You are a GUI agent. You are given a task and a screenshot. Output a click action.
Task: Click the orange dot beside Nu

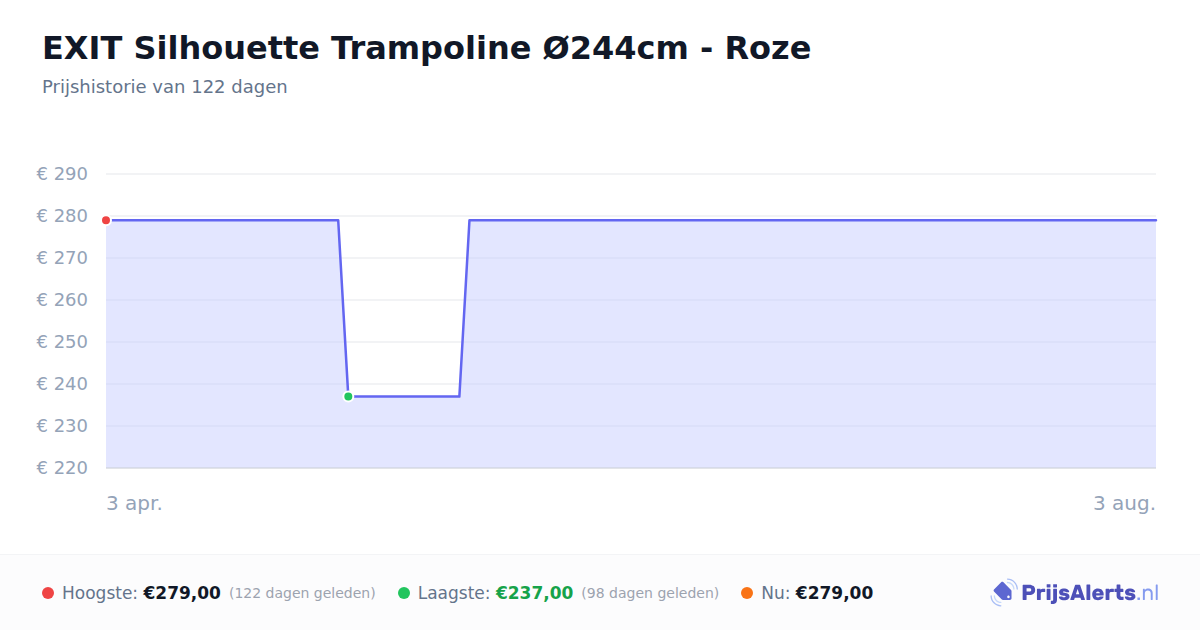point(747,593)
